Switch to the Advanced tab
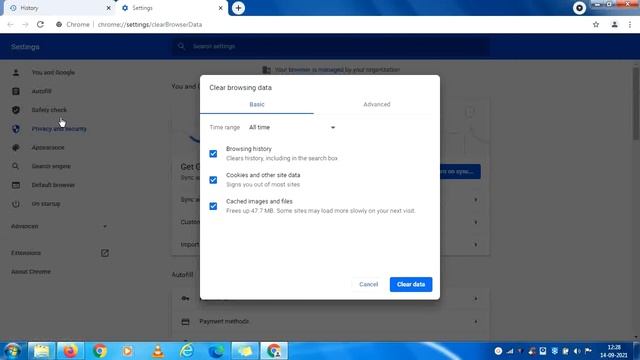Image resolution: width=640 pixels, height=360 pixels. [377, 104]
